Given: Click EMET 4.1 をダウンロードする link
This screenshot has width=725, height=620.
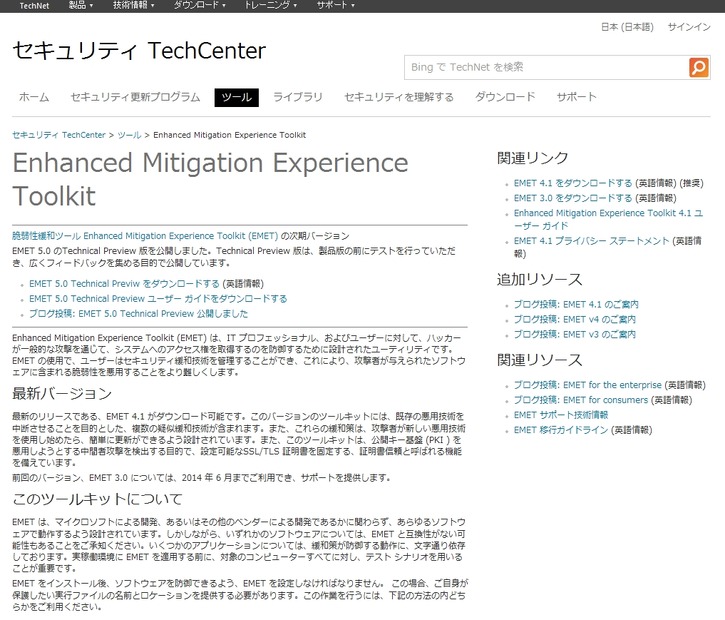Looking at the screenshot, I should pos(573,184).
